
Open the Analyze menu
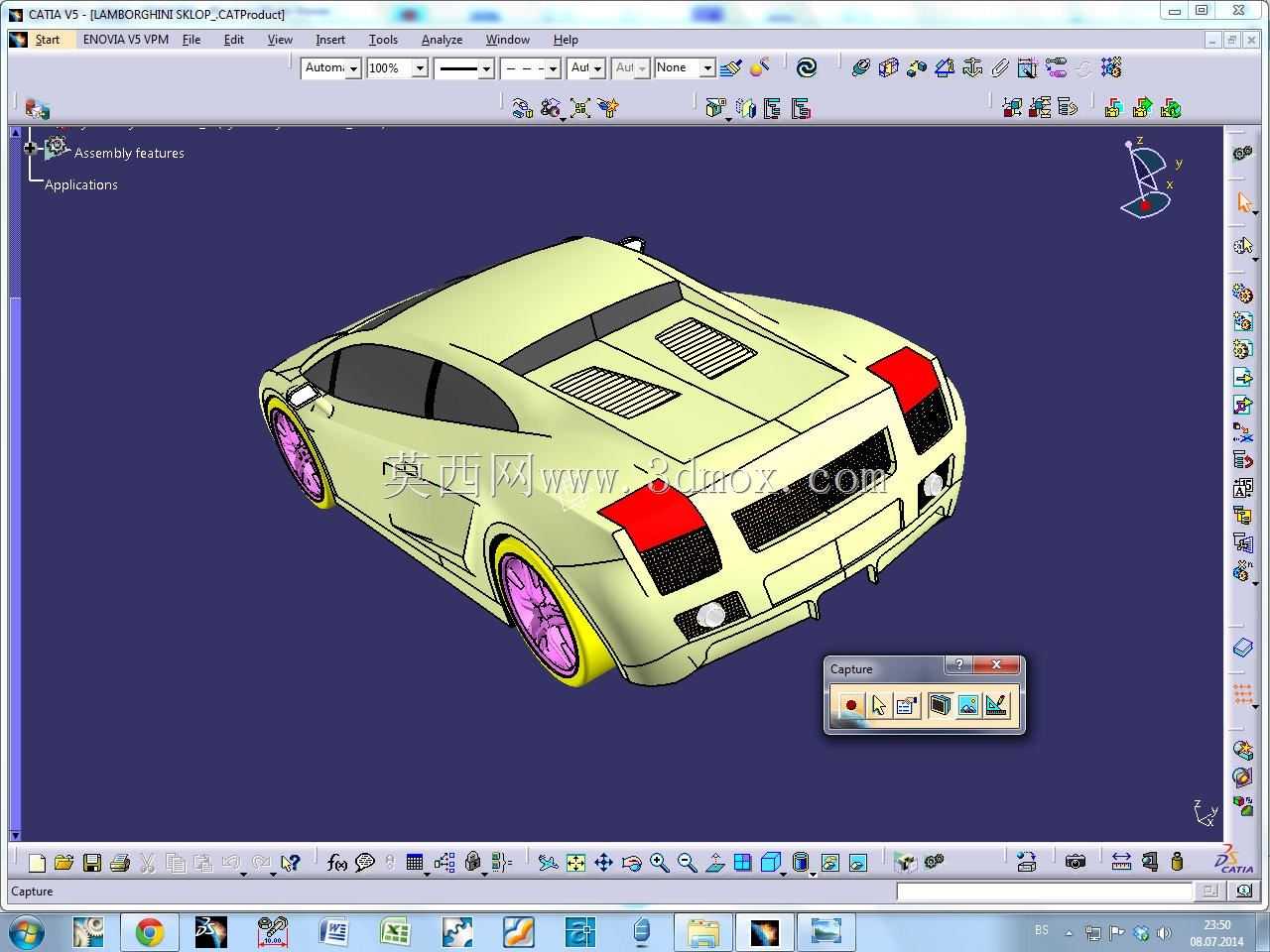pos(442,40)
